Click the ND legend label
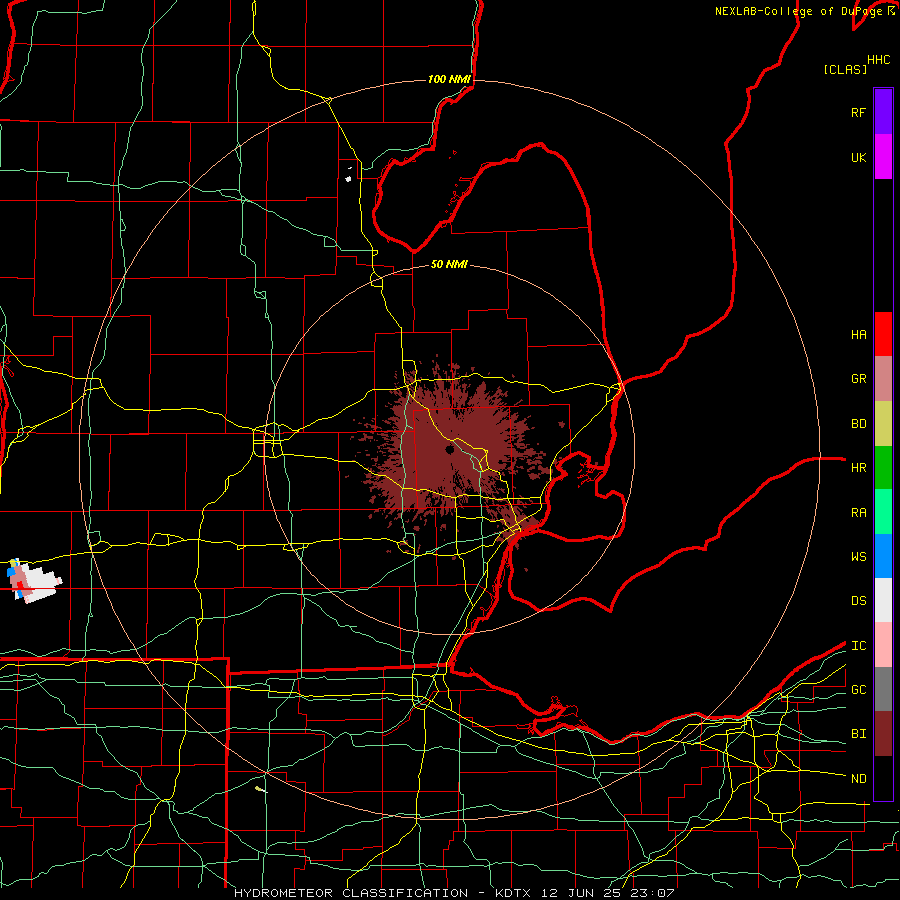Screen dimensions: 900x900 858,779
